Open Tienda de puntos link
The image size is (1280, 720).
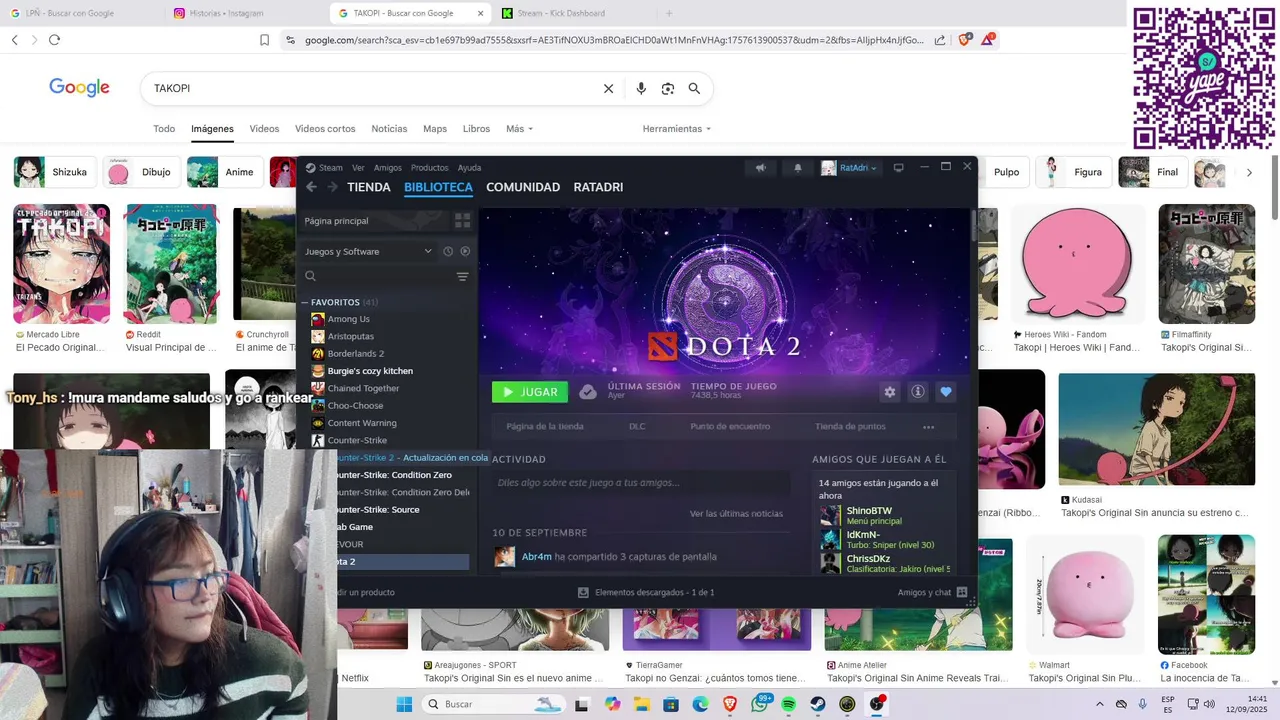point(850,427)
